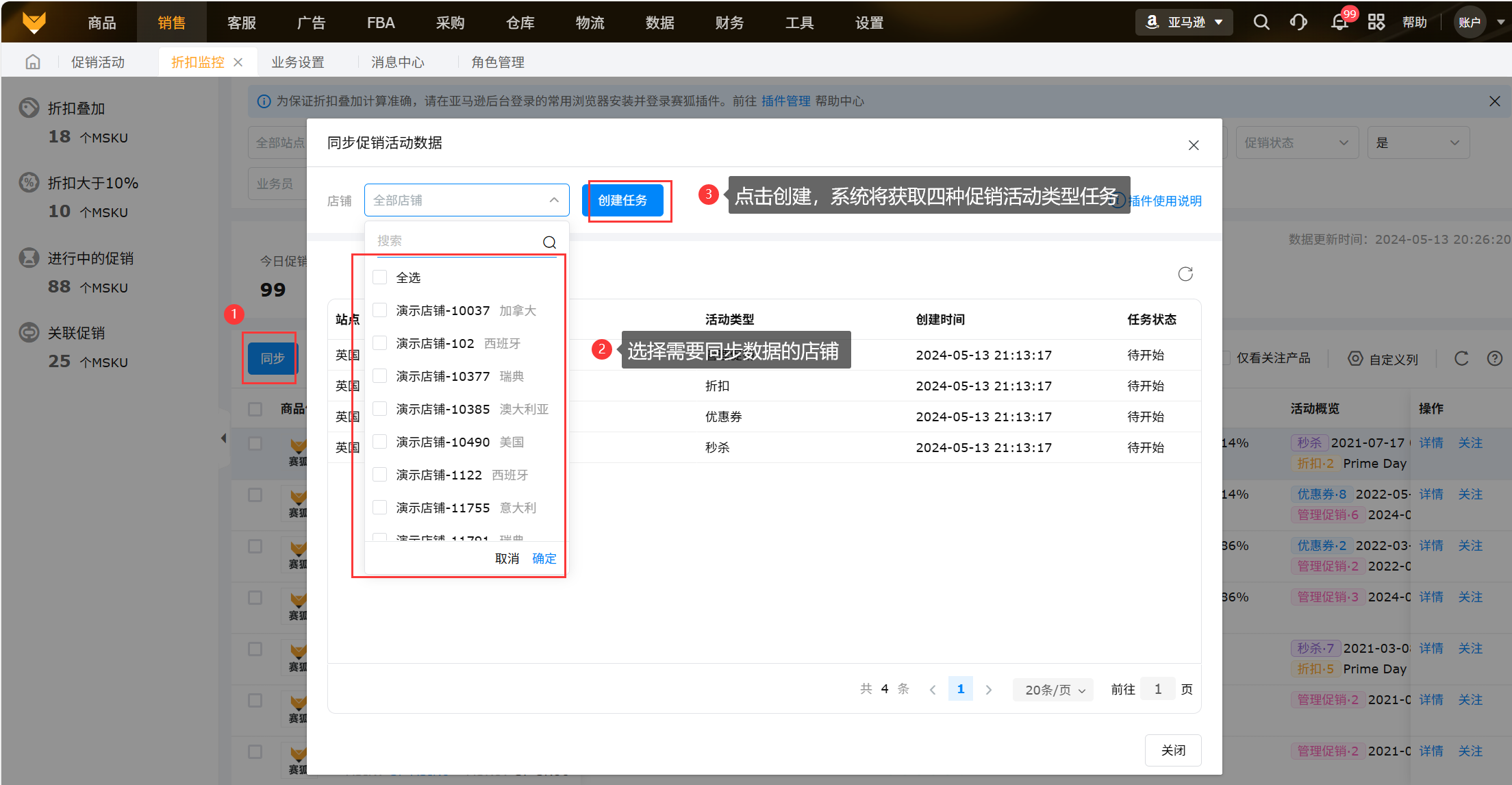Click the refresh icon in sync dialog
The height and width of the screenshot is (785, 1512).
[1185, 274]
